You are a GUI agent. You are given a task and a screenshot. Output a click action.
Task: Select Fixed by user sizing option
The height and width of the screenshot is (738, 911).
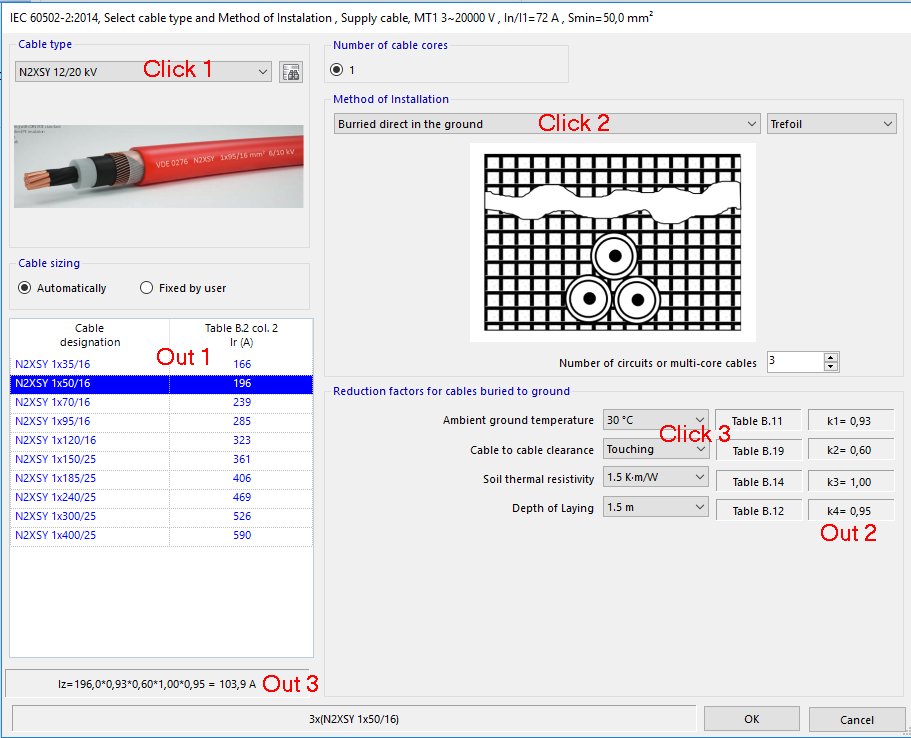147,288
